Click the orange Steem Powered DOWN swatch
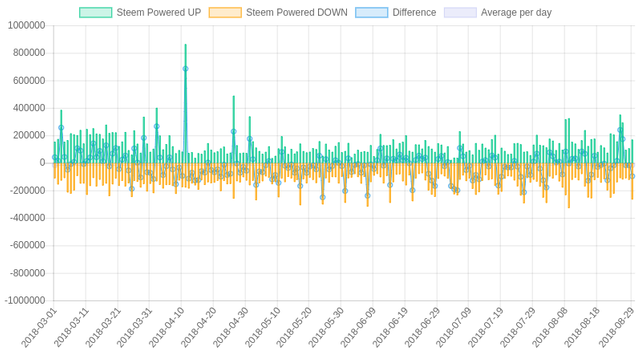Viewport: 640px width, 361px height. (x=225, y=13)
